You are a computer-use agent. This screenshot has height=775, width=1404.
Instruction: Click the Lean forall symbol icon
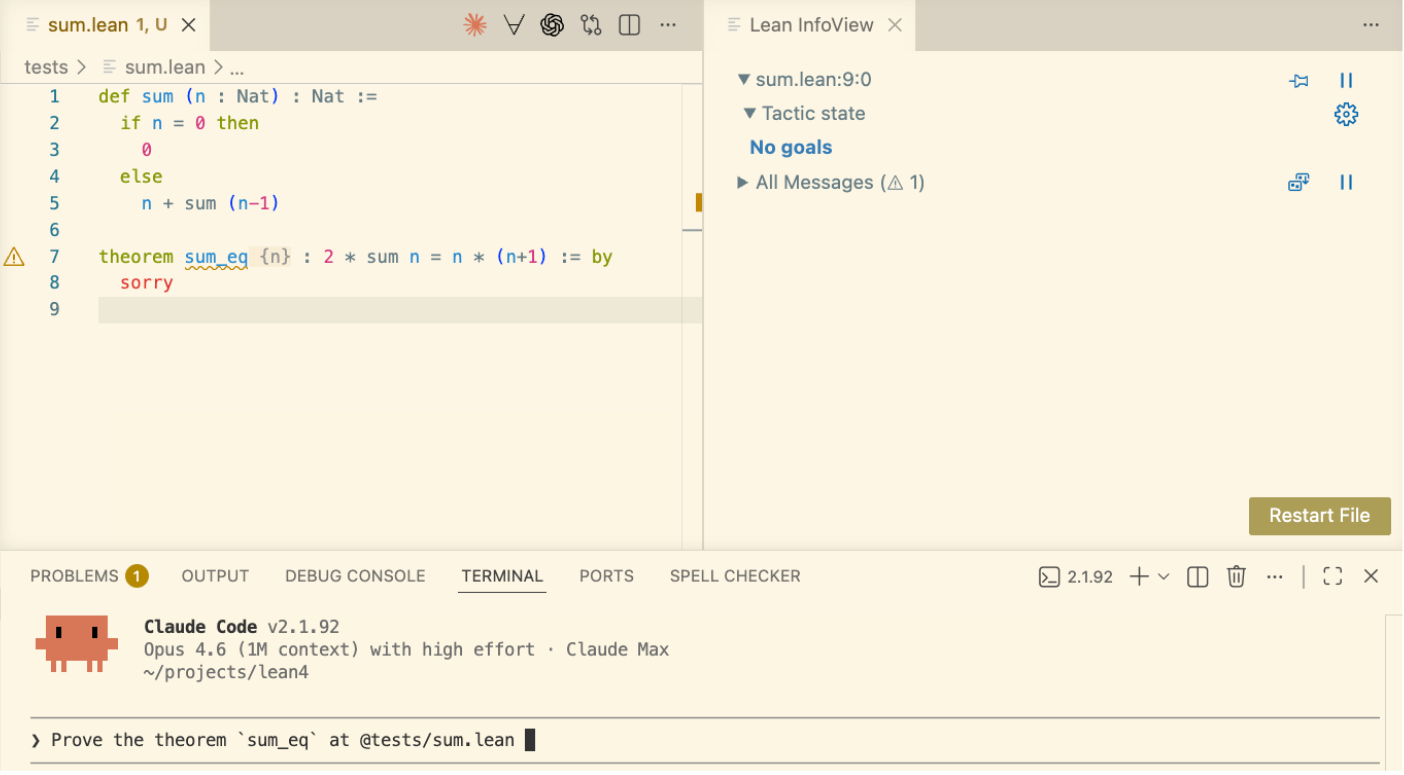514,25
